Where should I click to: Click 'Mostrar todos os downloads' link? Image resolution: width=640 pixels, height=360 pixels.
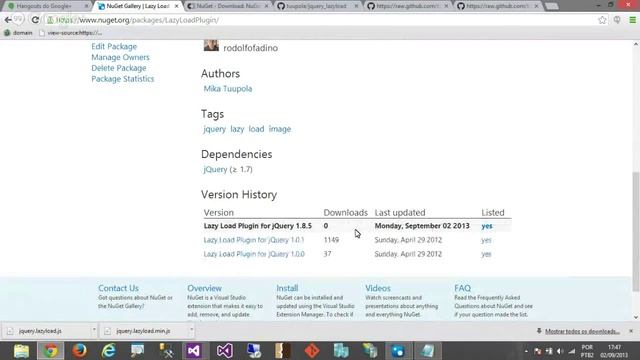coord(582,331)
